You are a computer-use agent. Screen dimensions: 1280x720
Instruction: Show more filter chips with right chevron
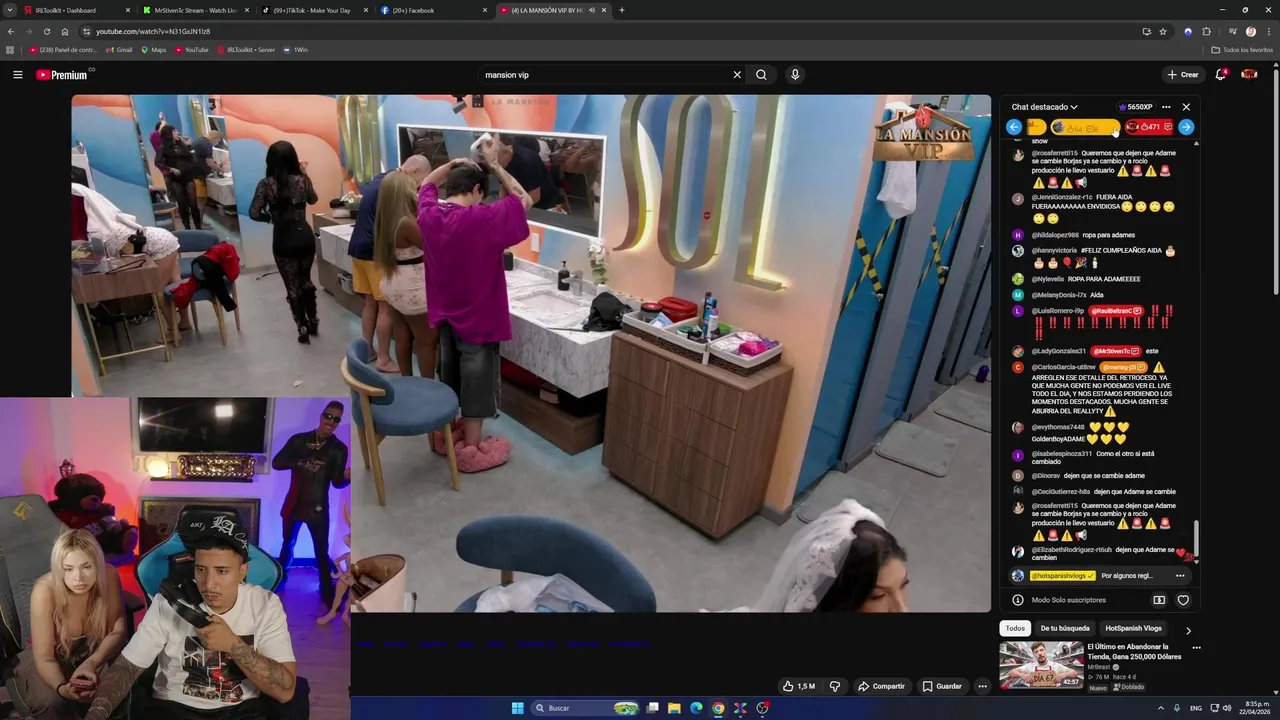click(x=1188, y=630)
